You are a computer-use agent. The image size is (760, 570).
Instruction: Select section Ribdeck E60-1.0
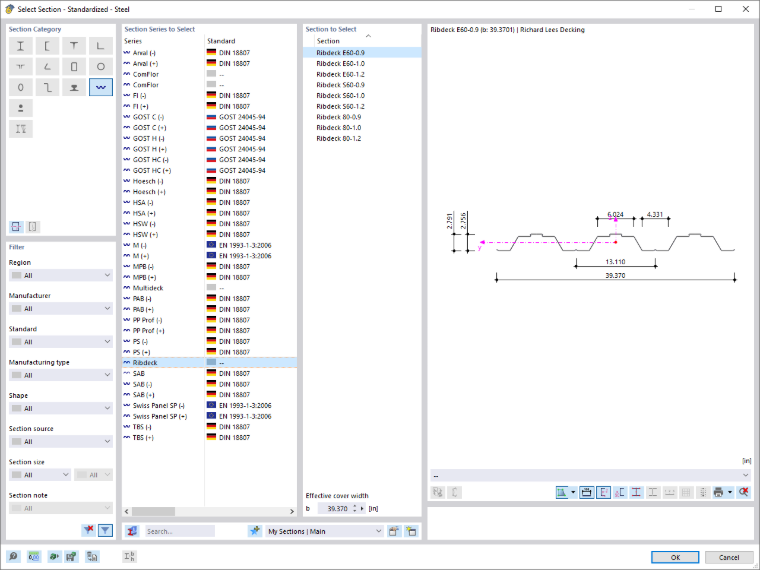click(362, 63)
